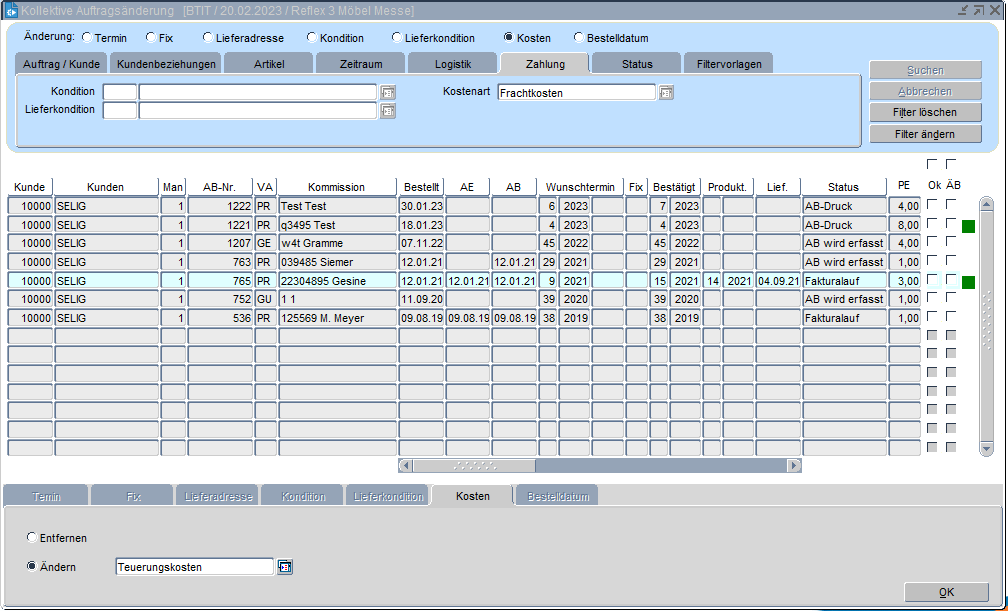
Task: Open lookup list next to Lieferkondition field
Action: (x=388, y=110)
